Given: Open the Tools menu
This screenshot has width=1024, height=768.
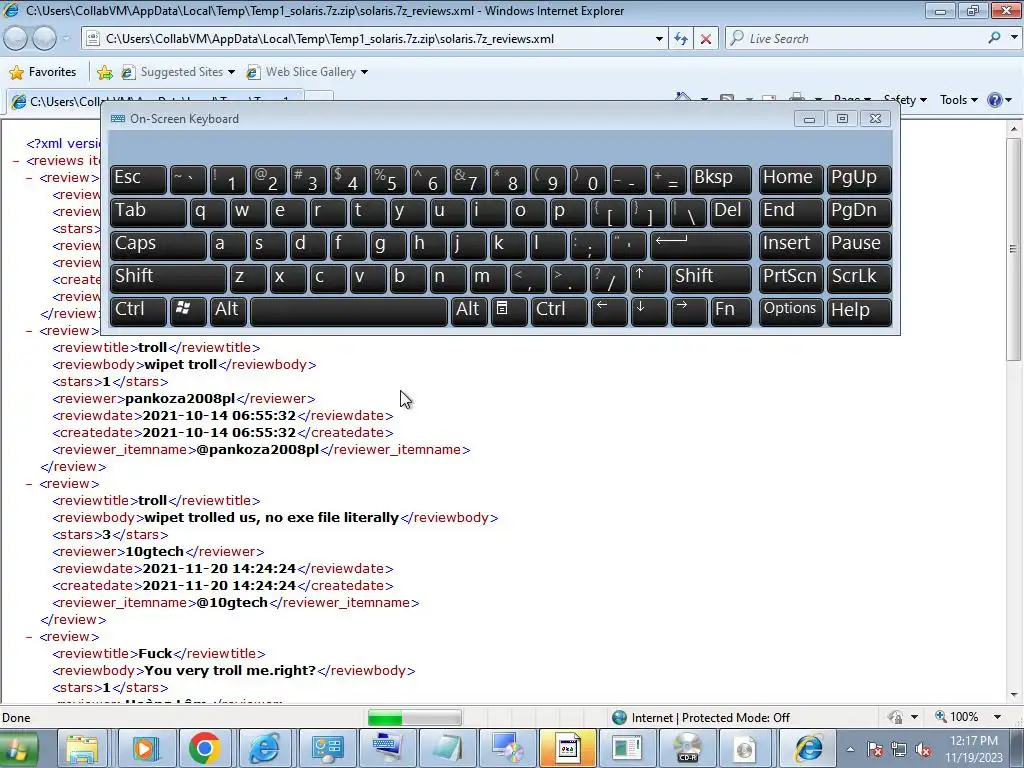Looking at the screenshot, I should (958, 100).
